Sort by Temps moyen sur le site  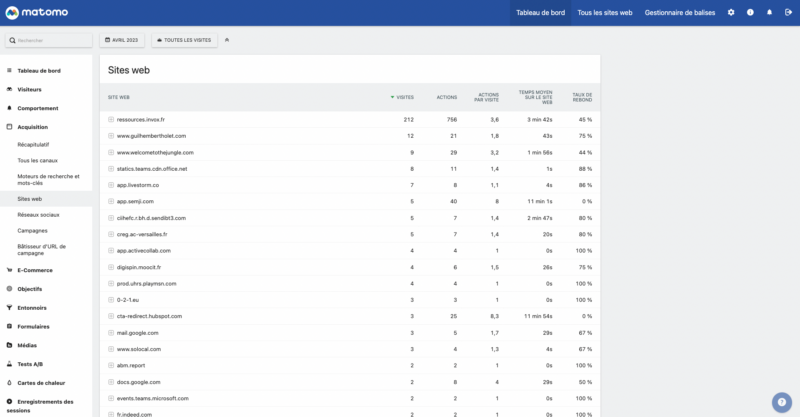pyautogui.click(x=536, y=97)
